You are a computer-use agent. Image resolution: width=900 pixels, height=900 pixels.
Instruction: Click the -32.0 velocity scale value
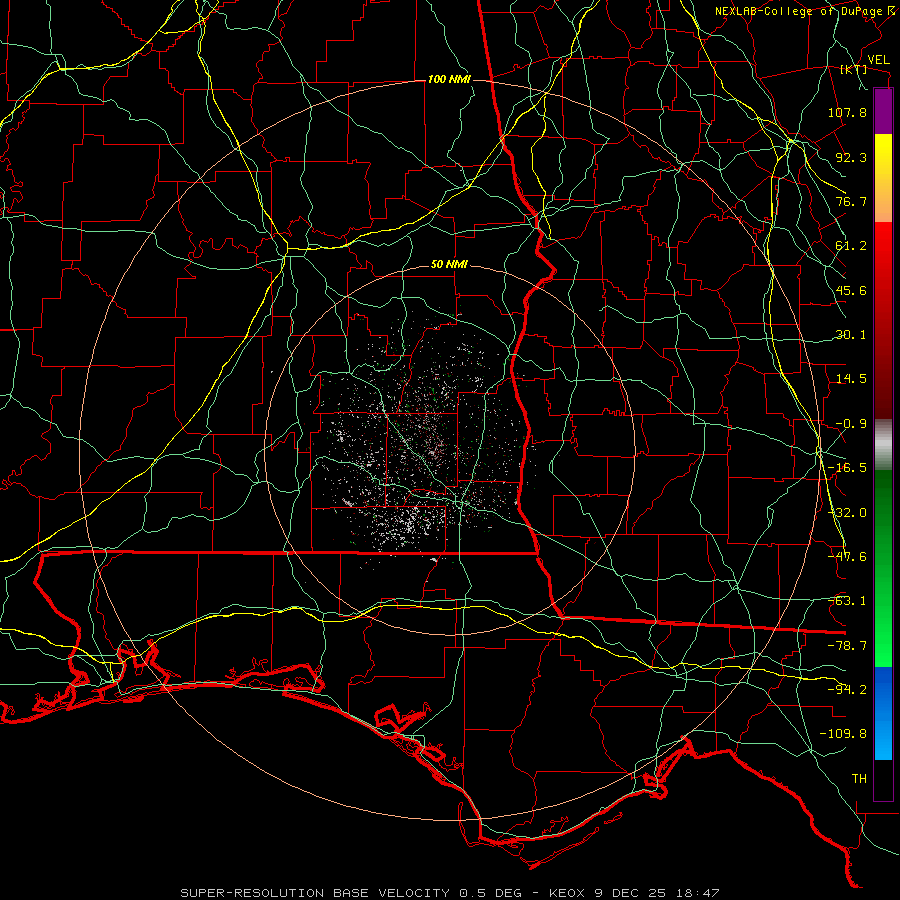point(847,513)
